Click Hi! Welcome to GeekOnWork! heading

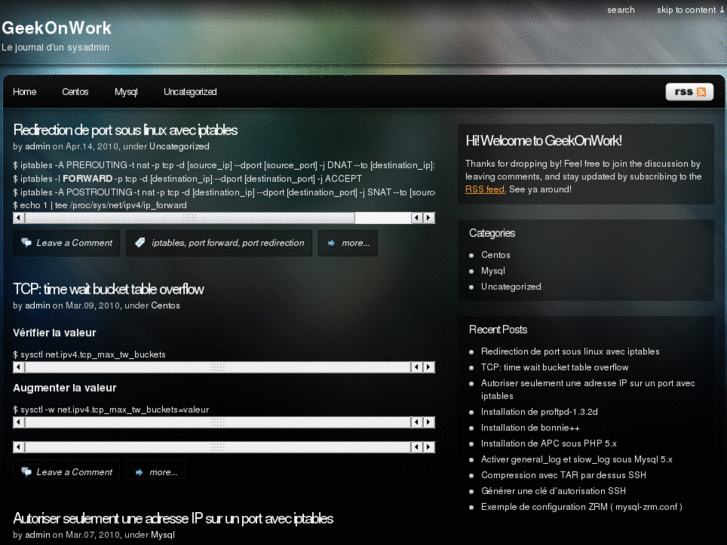pyautogui.click(x=543, y=141)
